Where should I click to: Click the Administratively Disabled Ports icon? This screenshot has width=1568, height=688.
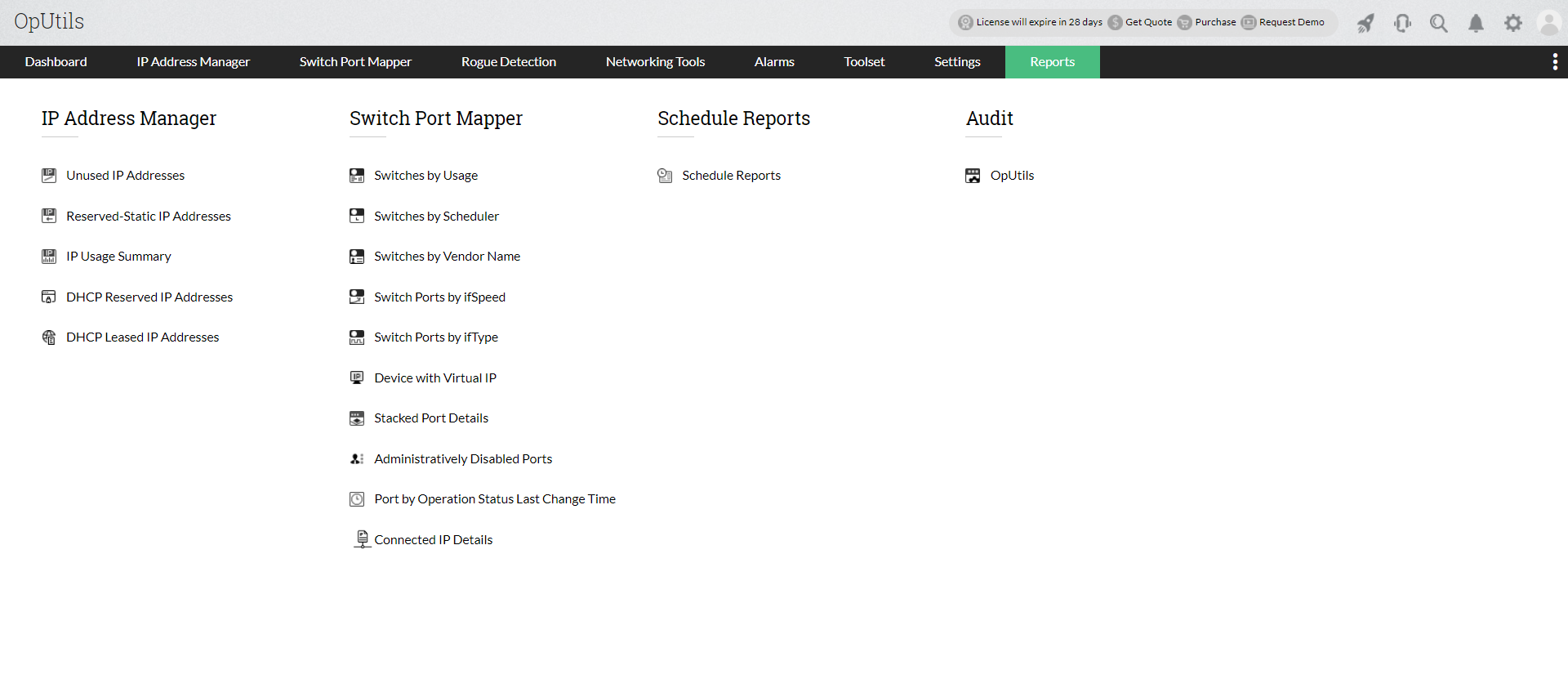(x=357, y=459)
